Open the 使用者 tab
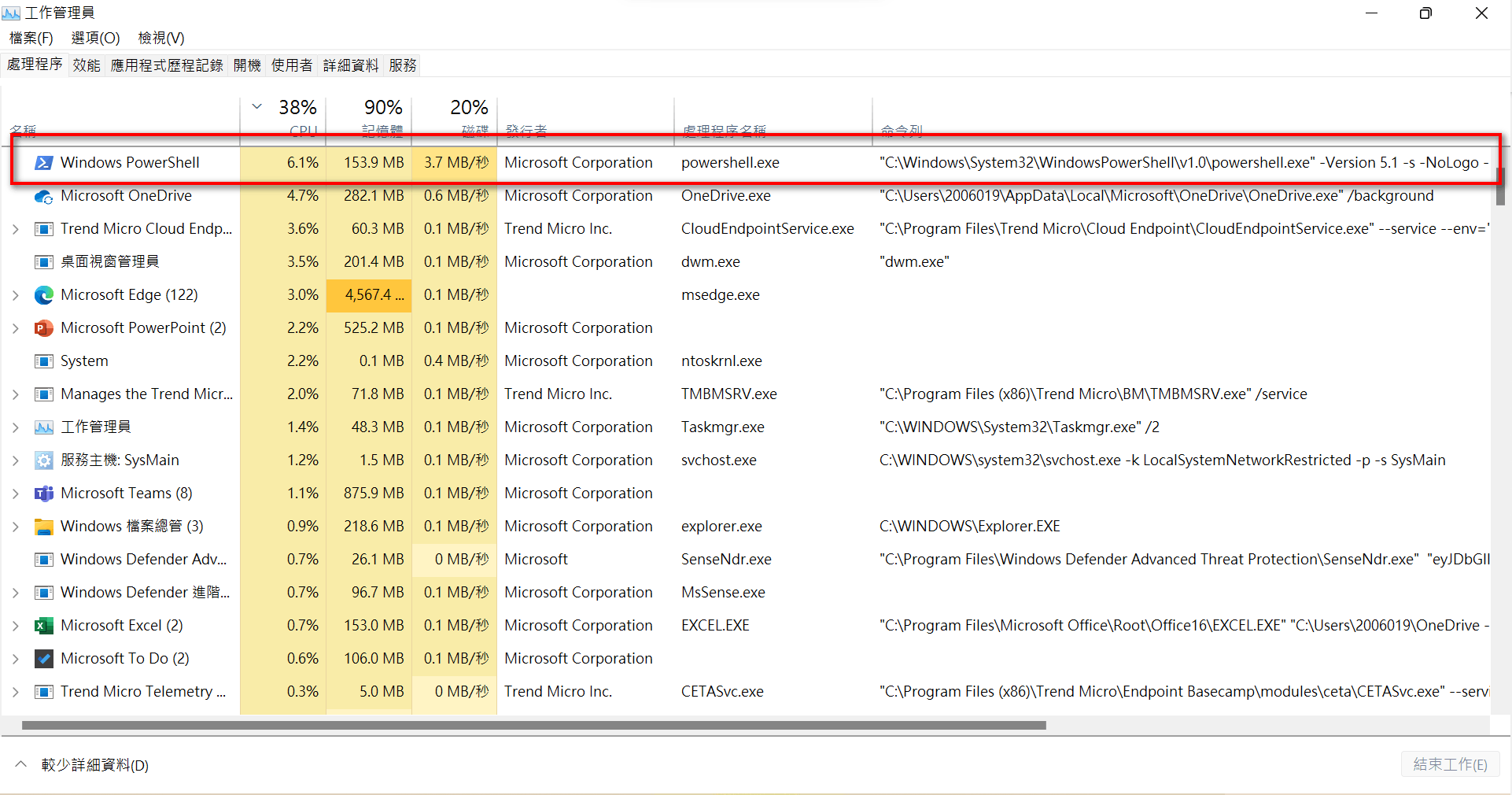 click(292, 65)
